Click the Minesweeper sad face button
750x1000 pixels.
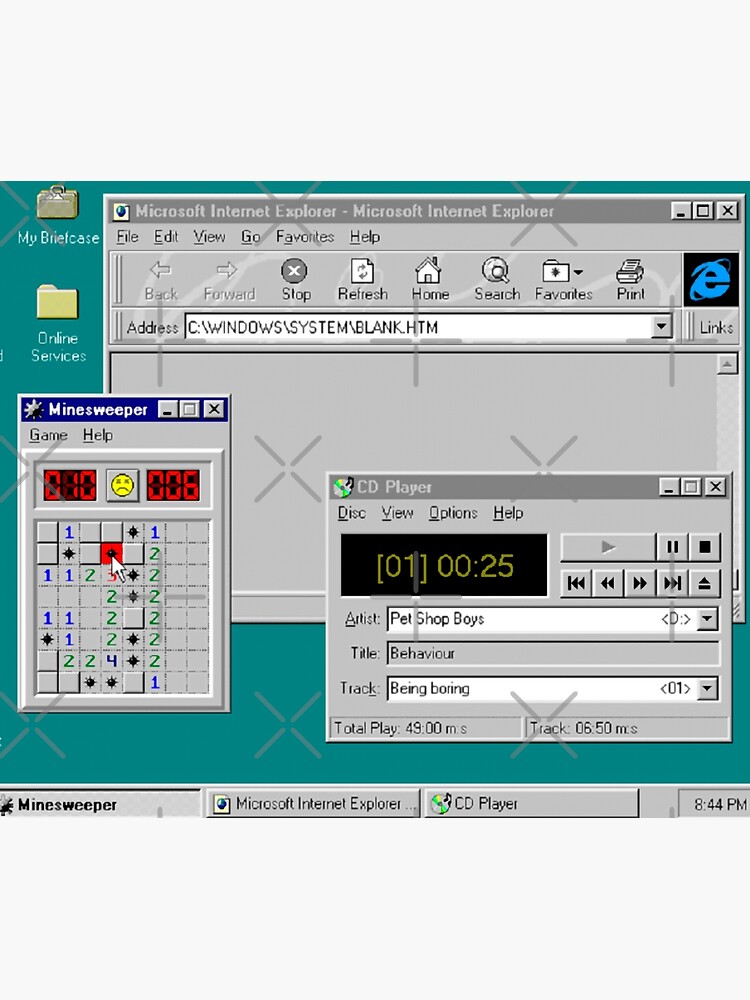(x=122, y=485)
